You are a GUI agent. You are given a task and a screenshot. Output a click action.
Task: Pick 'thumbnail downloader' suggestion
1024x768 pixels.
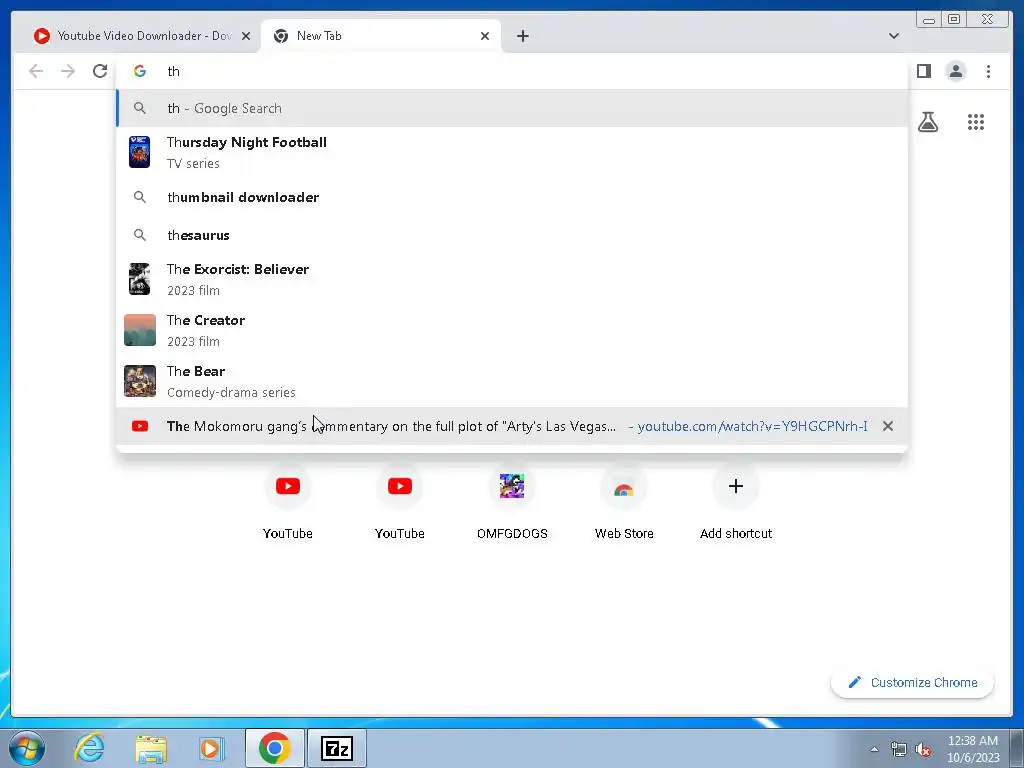(x=511, y=197)
